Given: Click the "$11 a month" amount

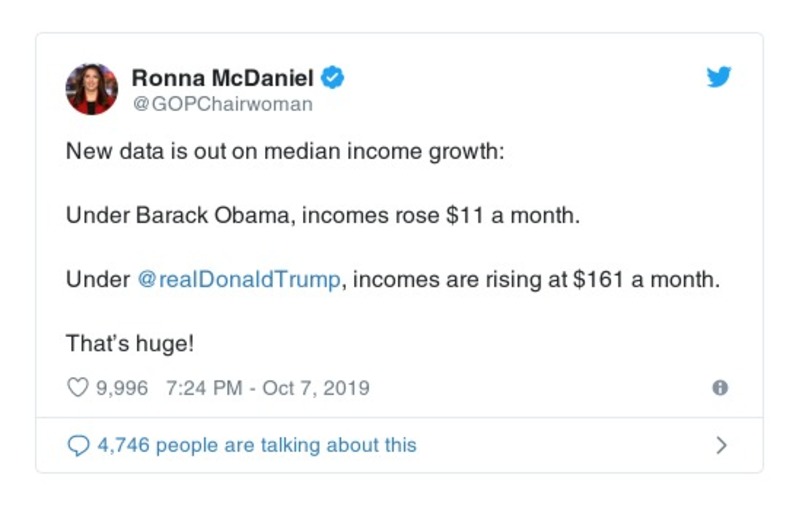Looking at the screenshot, I should coord(512,215).
